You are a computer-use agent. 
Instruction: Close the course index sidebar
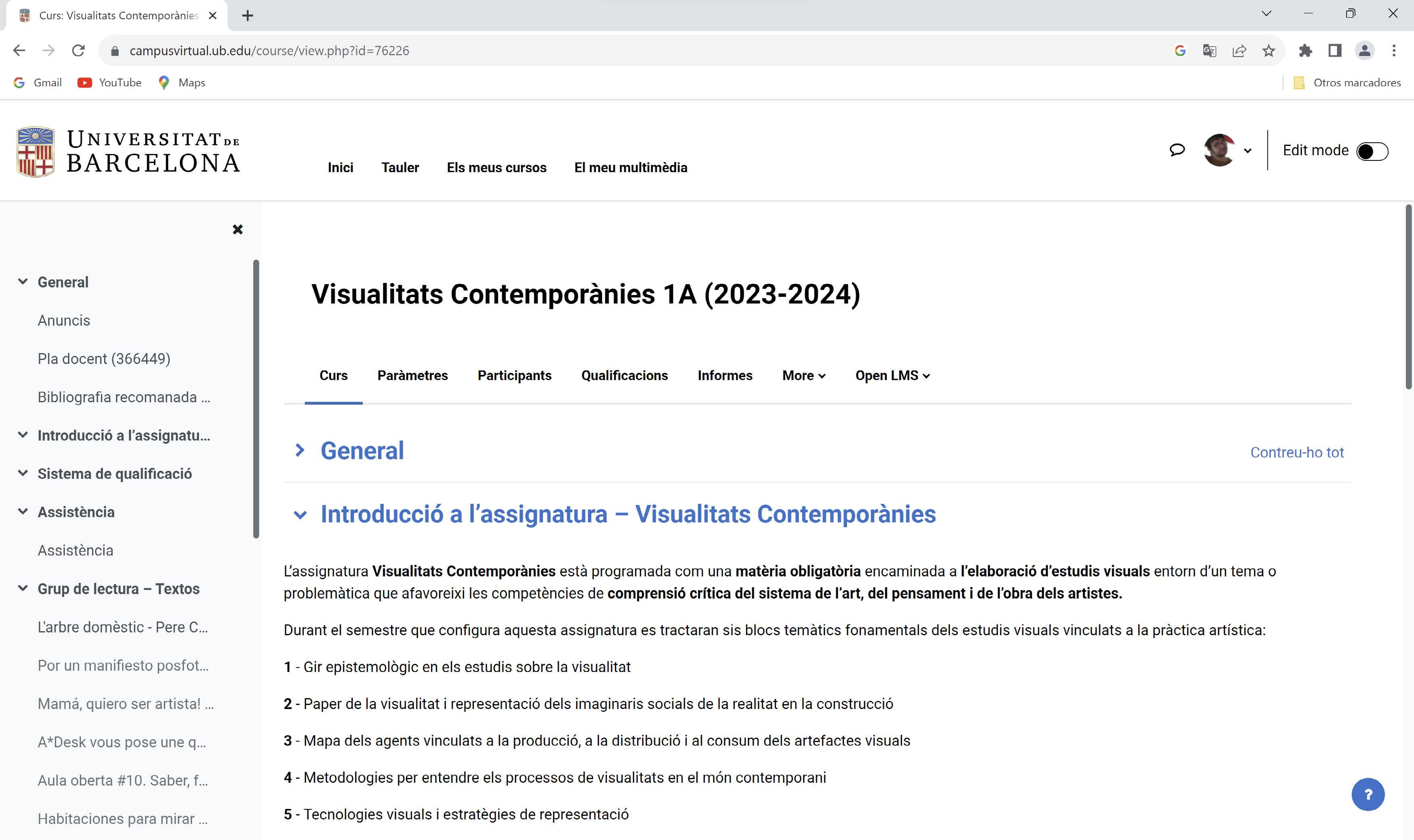[238, 229]
